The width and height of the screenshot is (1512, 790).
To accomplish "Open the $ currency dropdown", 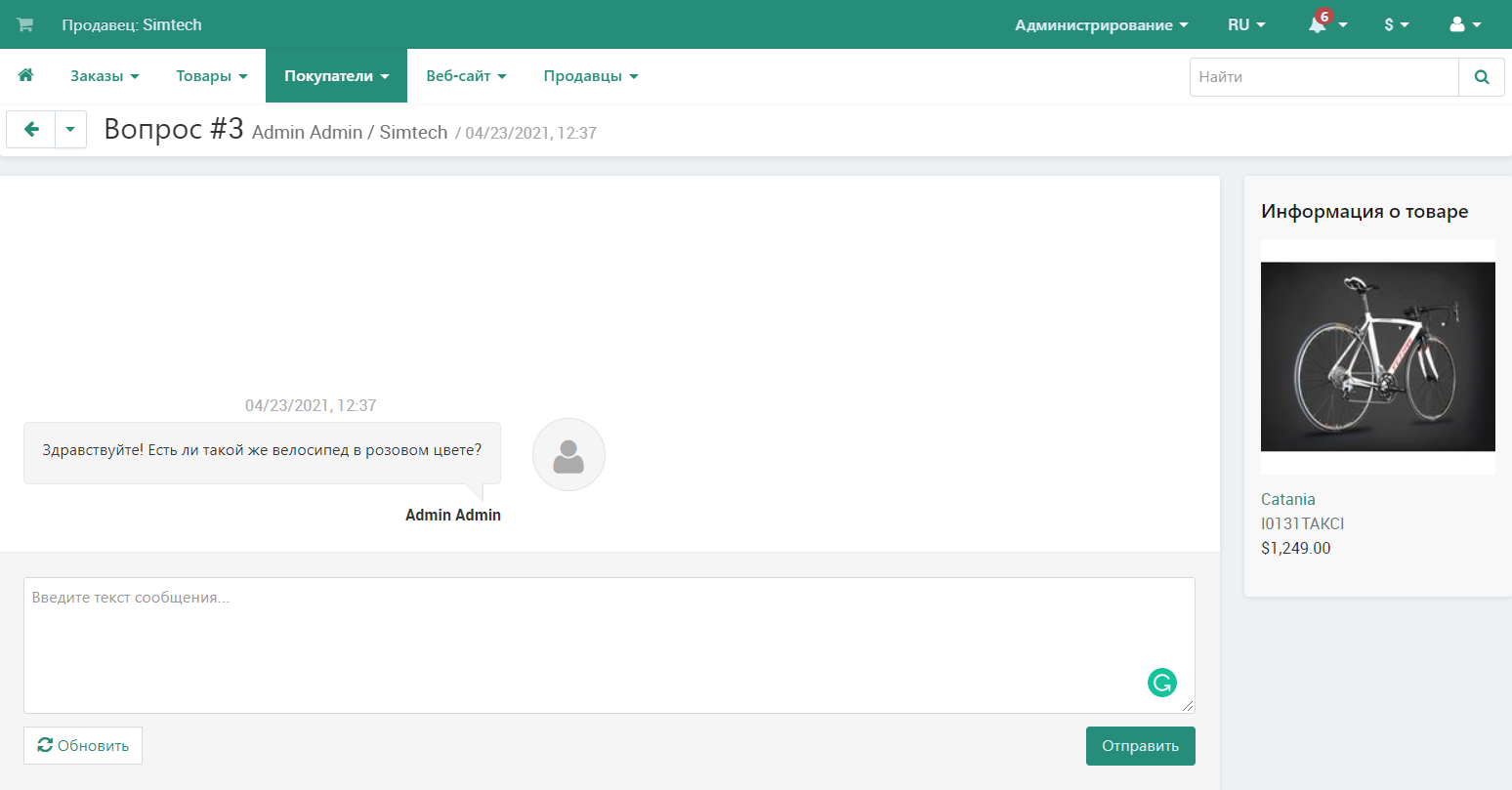I will [1396, 24].
